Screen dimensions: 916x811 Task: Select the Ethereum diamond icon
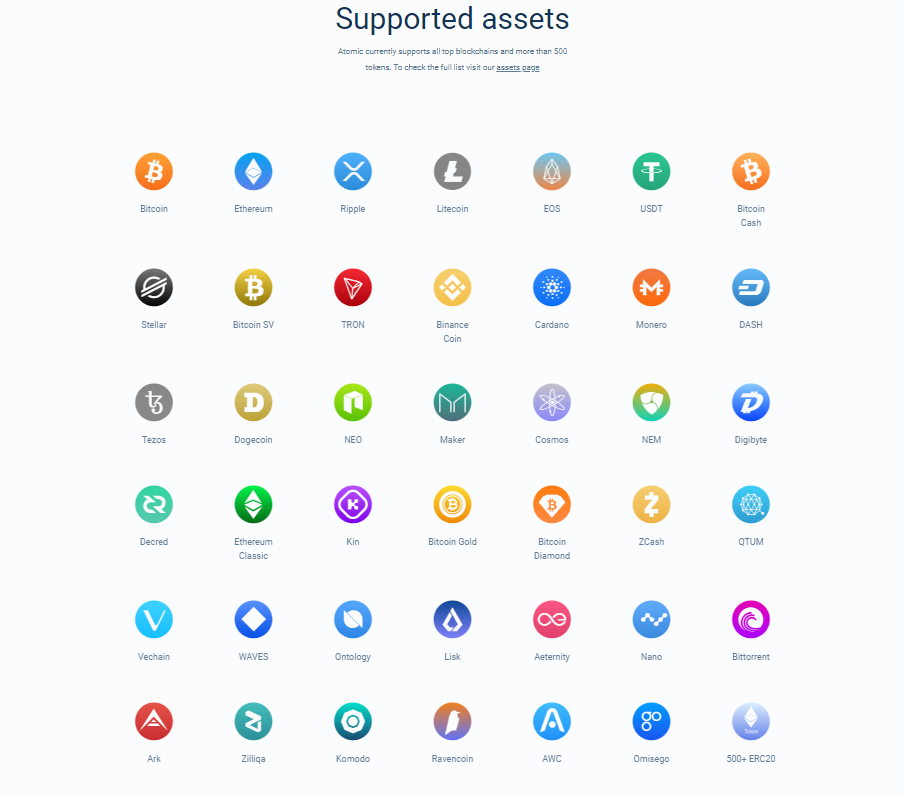point(253,171)
